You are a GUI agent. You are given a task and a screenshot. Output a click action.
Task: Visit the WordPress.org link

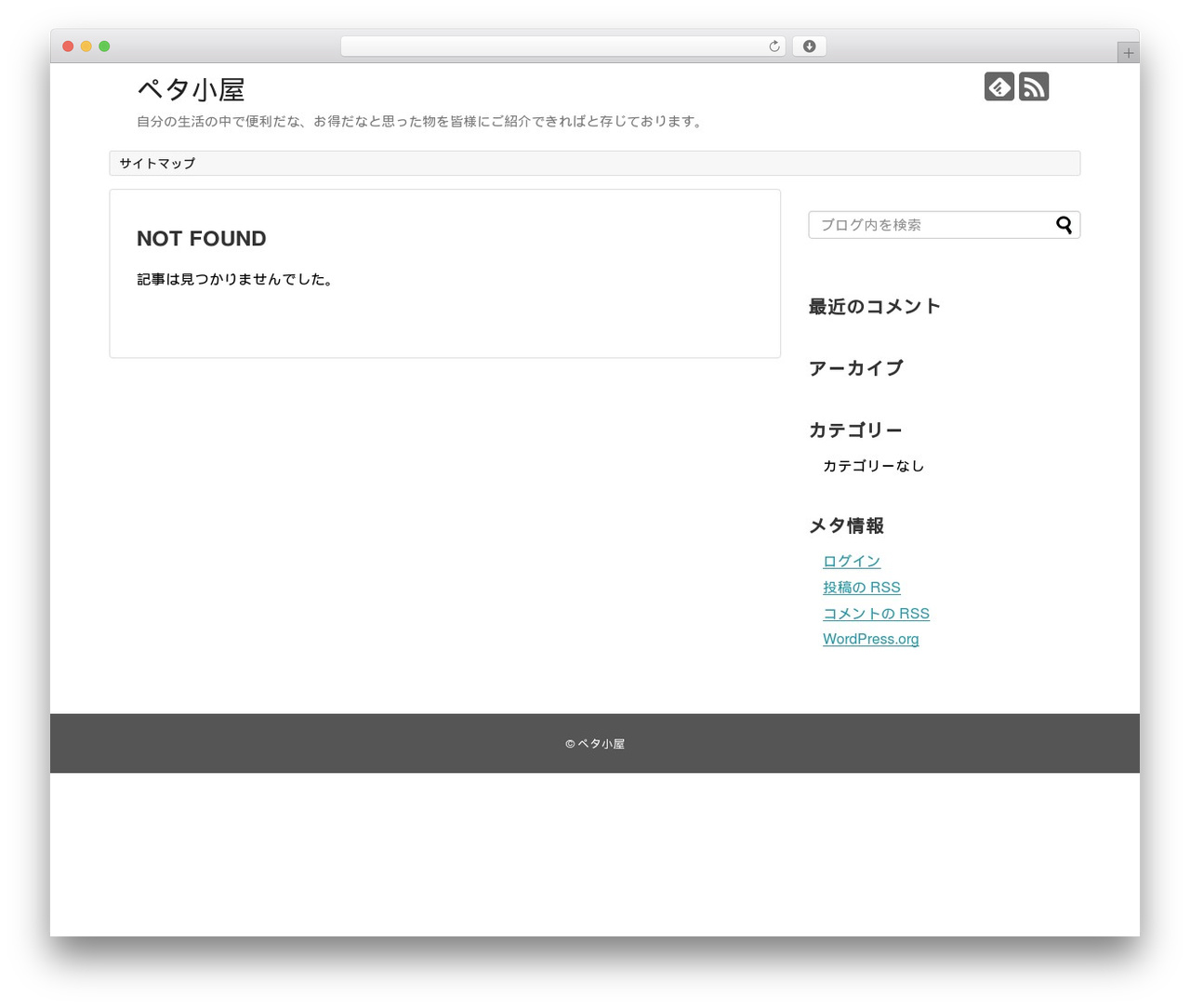[x=871, y=639]
